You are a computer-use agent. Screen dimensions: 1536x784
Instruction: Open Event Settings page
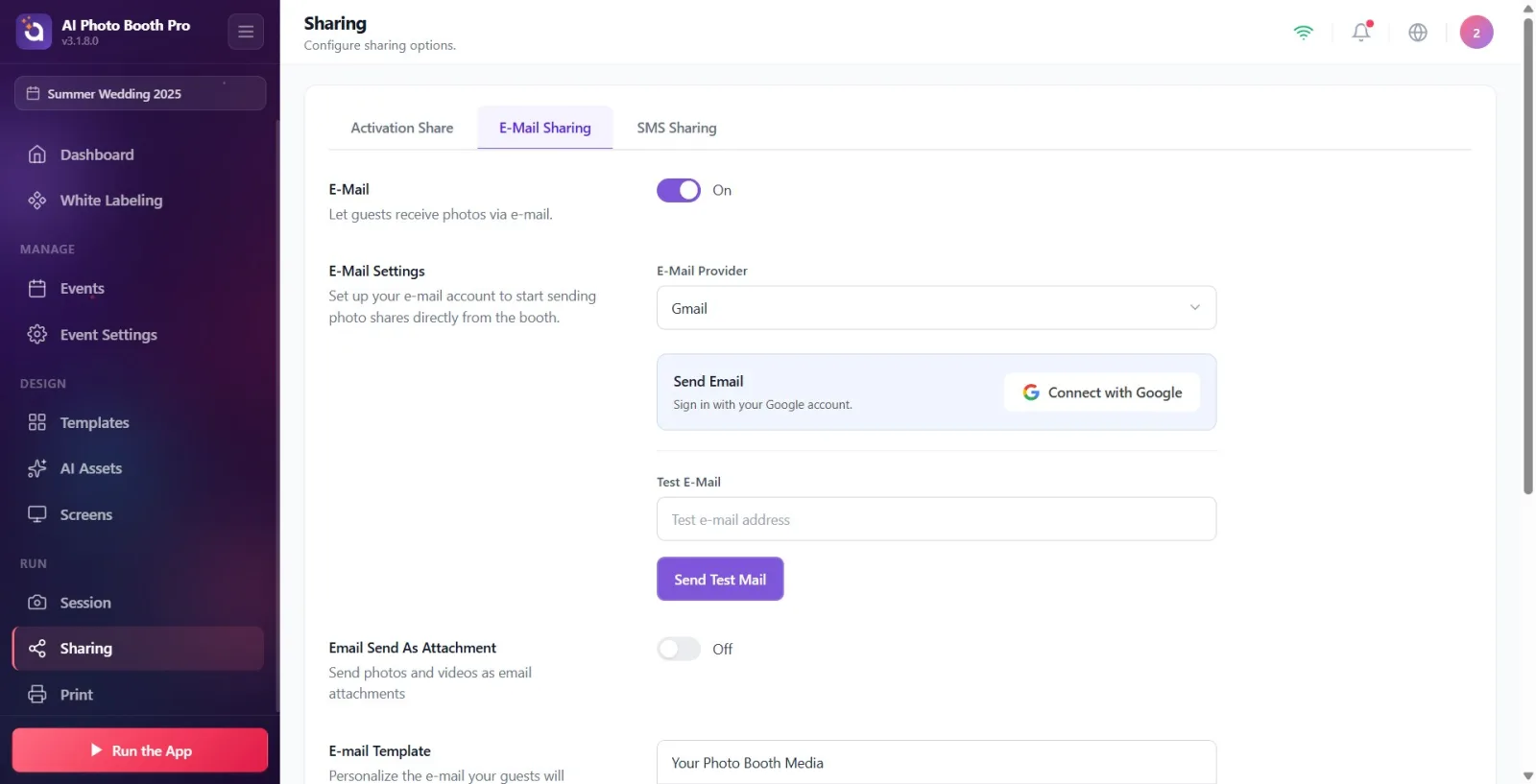[x=138, y=334]
